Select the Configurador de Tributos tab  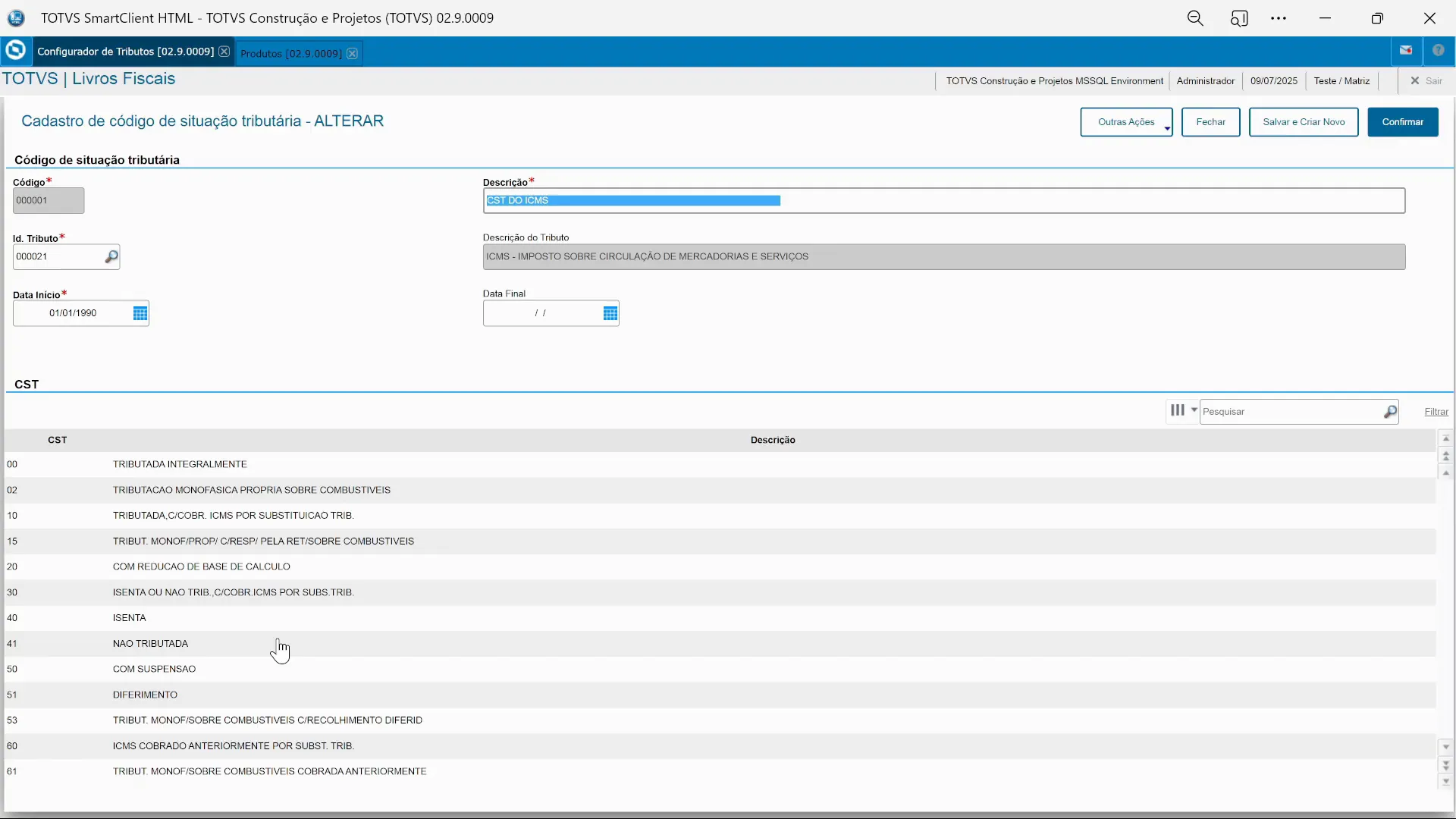tap(125, 52)
